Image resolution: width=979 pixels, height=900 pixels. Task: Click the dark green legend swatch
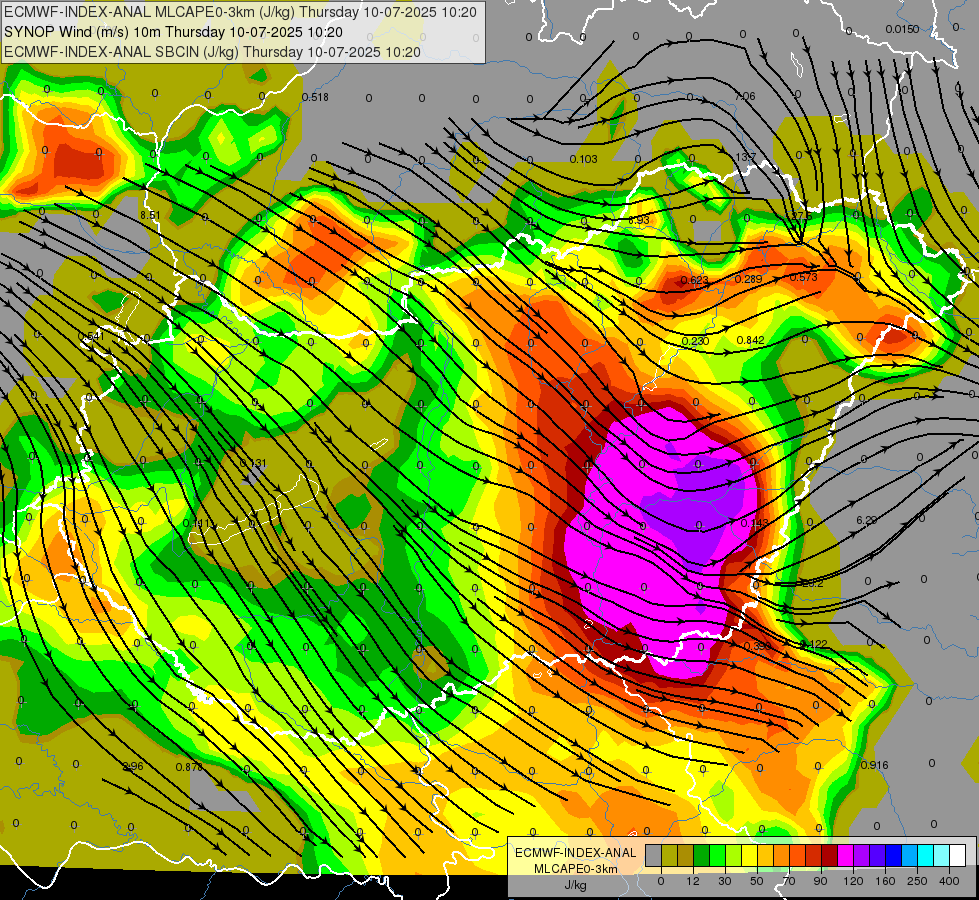point(702,856)
